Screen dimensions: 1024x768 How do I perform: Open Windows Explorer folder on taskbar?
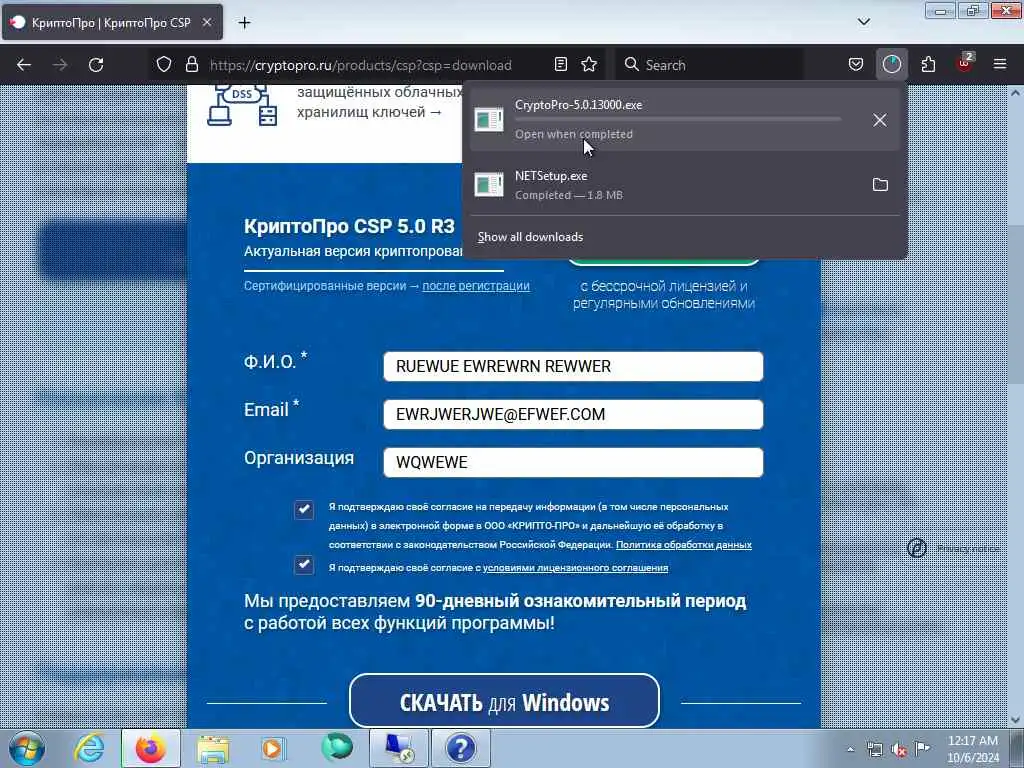pyautogui.click(x=213, y=748)
